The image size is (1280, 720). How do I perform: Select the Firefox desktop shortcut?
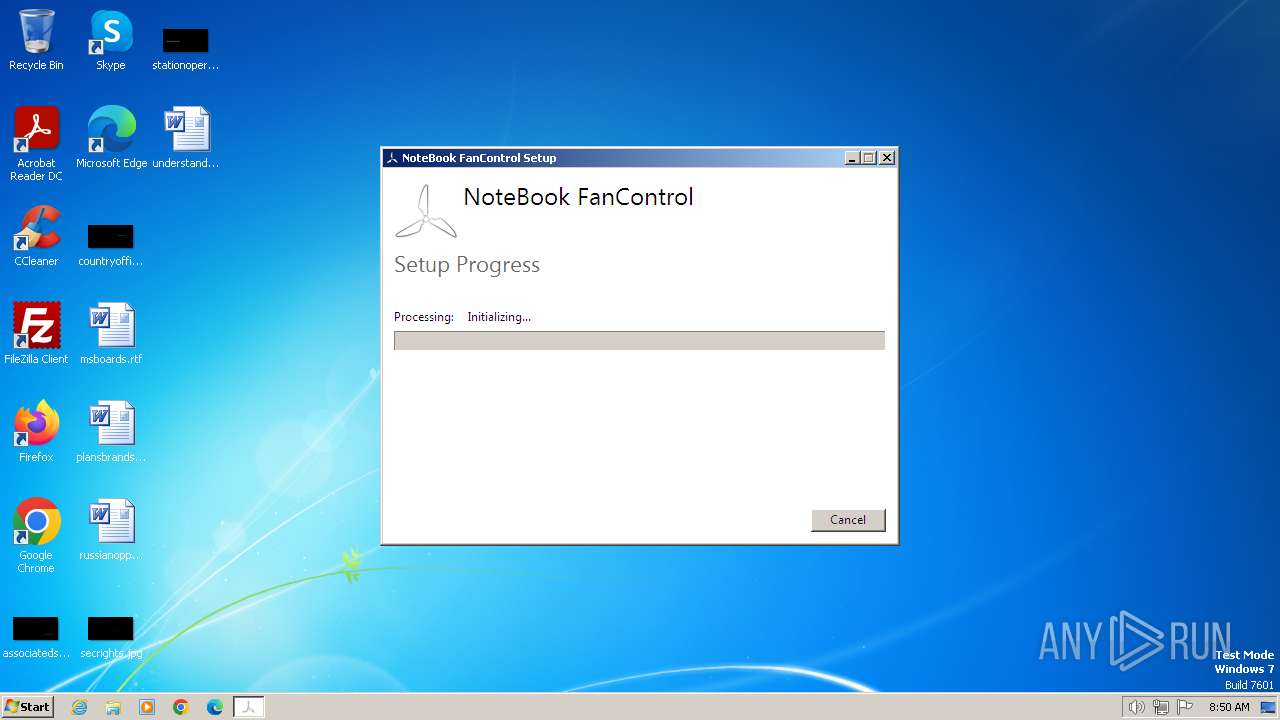[x=36, y=432]
